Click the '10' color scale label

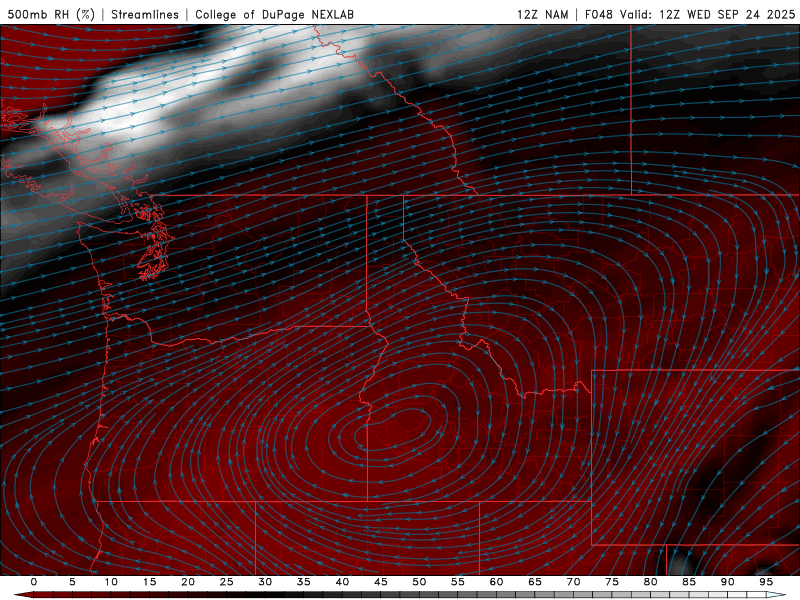tap(111, 582)
